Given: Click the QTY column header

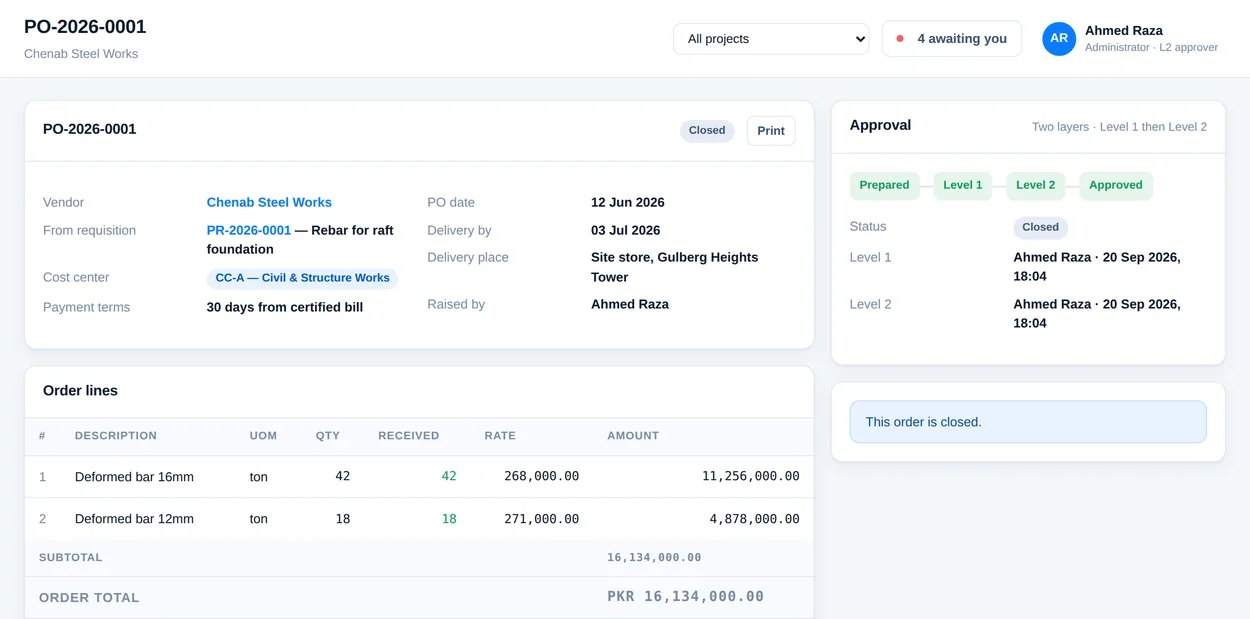Looking at the screenshot, I should [x=328, y=436].
